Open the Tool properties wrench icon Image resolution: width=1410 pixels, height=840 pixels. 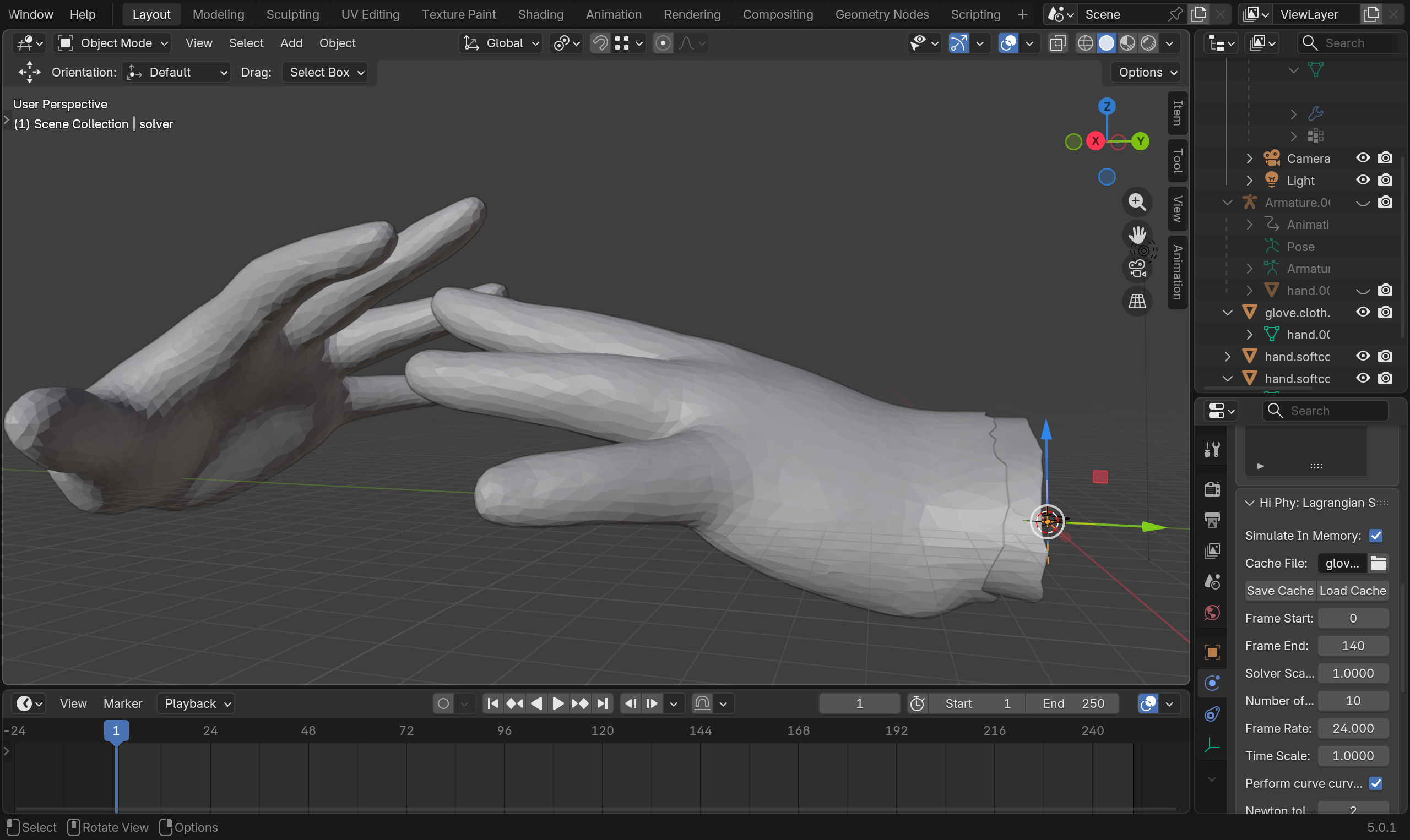click(1212, 450)
